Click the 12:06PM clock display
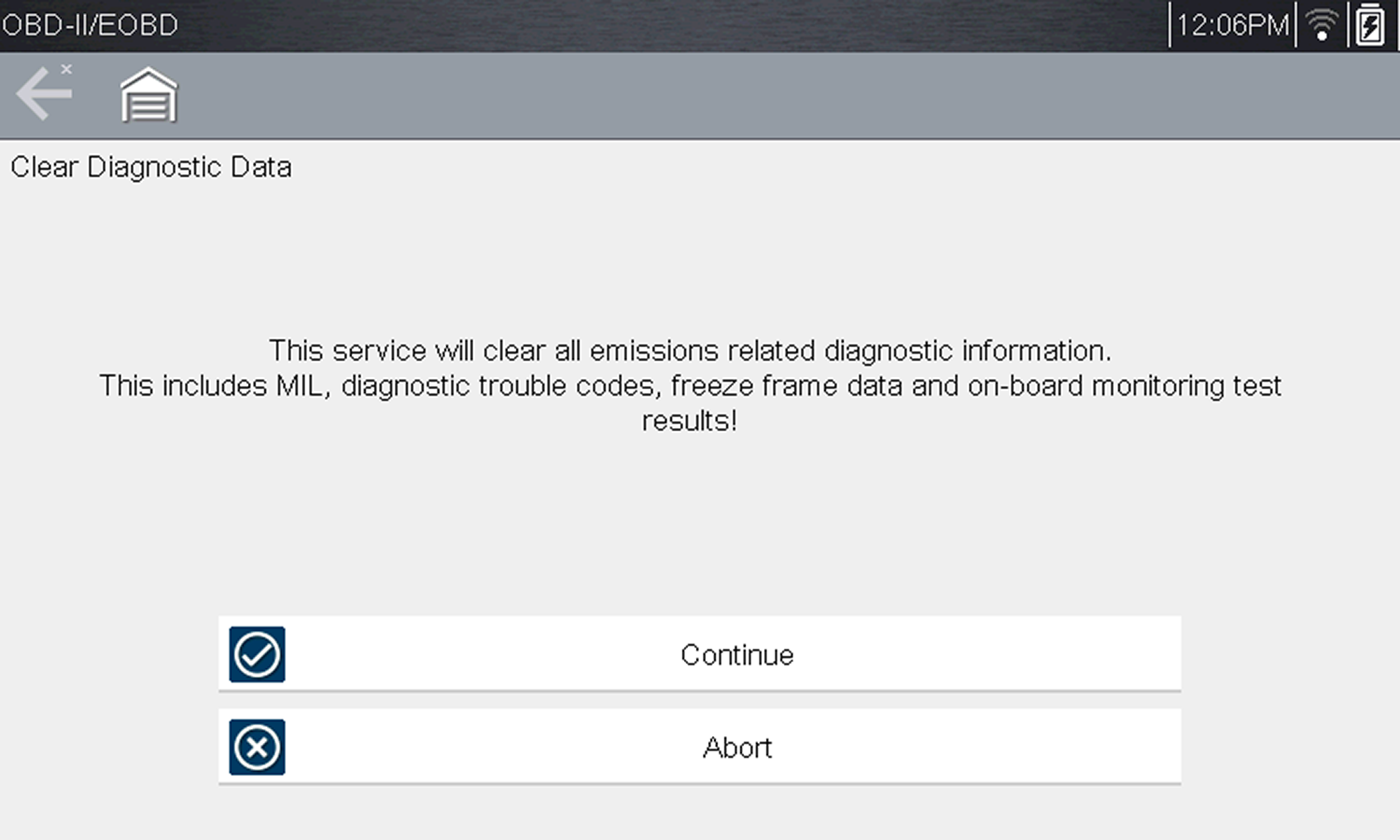1400x840 pixels. pyautogui.click(x=1232, y=25)
